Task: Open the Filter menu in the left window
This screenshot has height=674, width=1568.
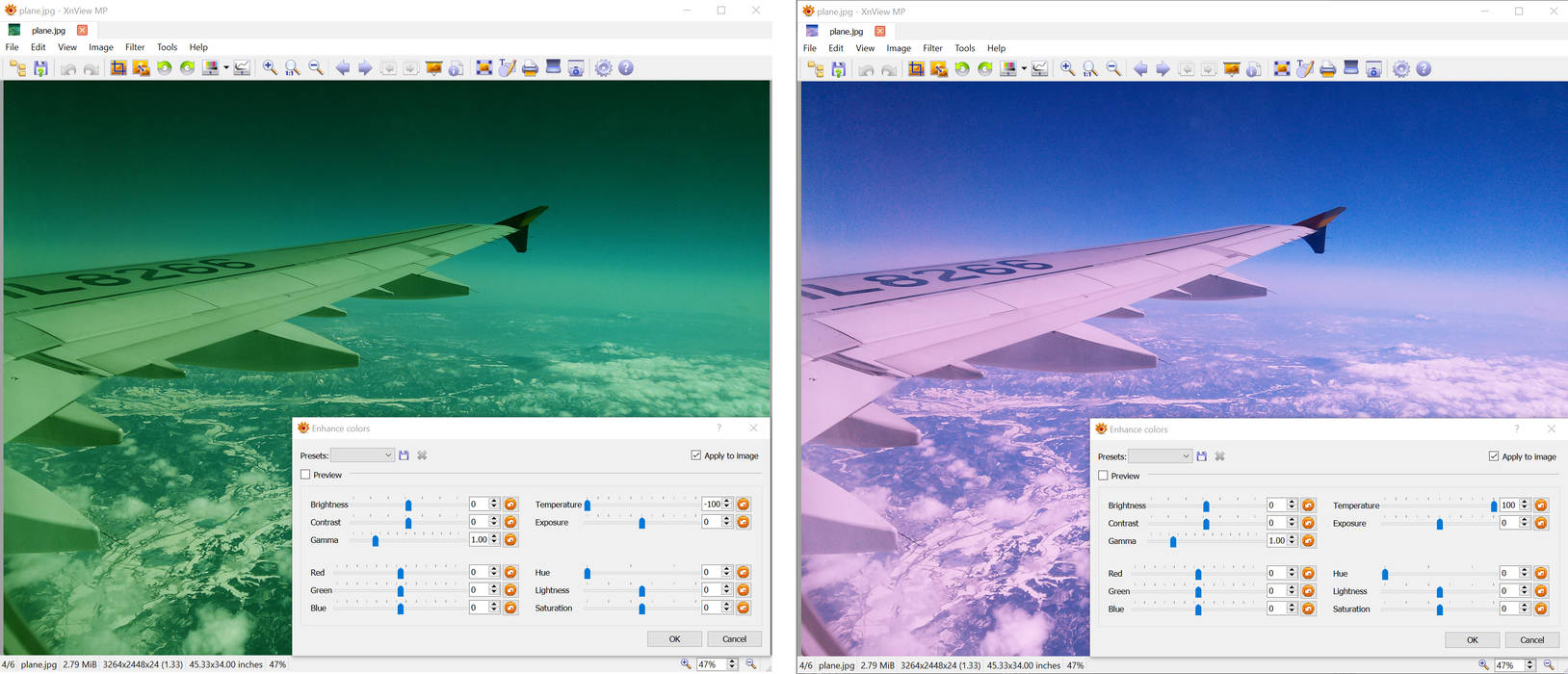Action: pyautogui.click(x=135, y=47)
